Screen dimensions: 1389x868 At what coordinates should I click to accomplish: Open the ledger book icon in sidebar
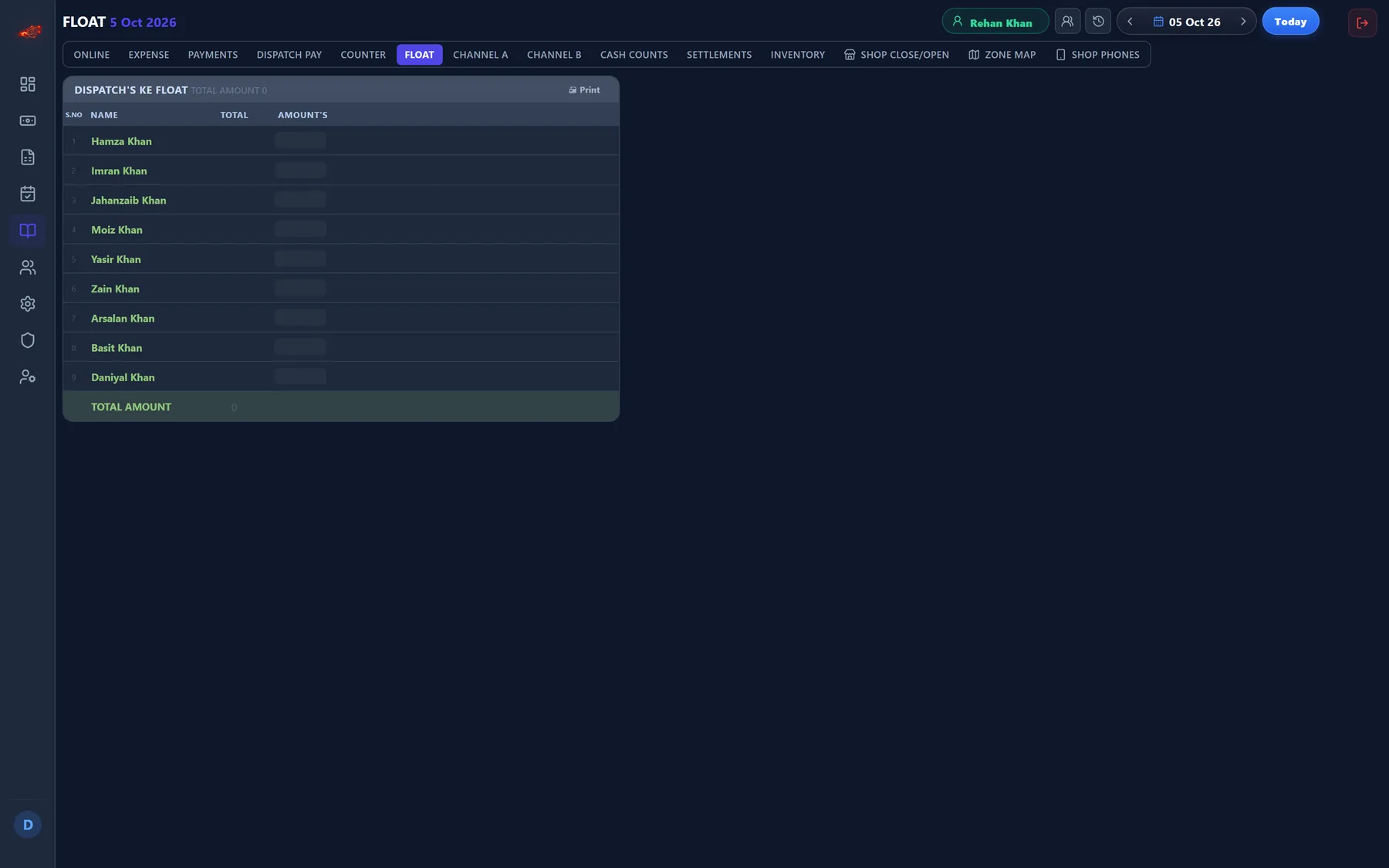tap(28, 231)
